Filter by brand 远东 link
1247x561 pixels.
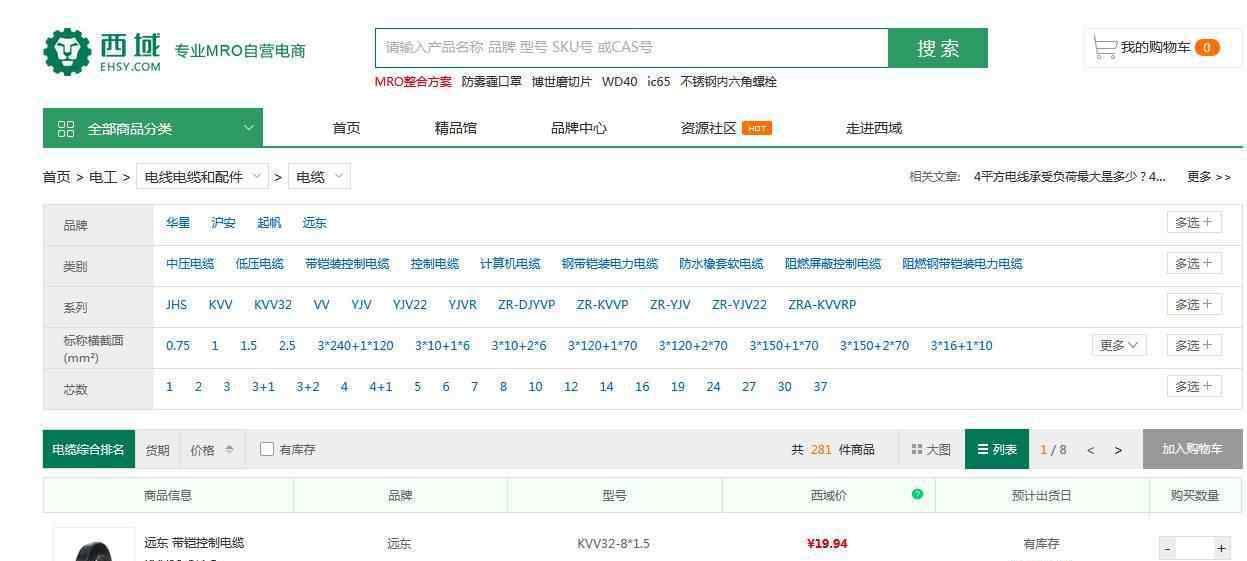click(314, 223)
